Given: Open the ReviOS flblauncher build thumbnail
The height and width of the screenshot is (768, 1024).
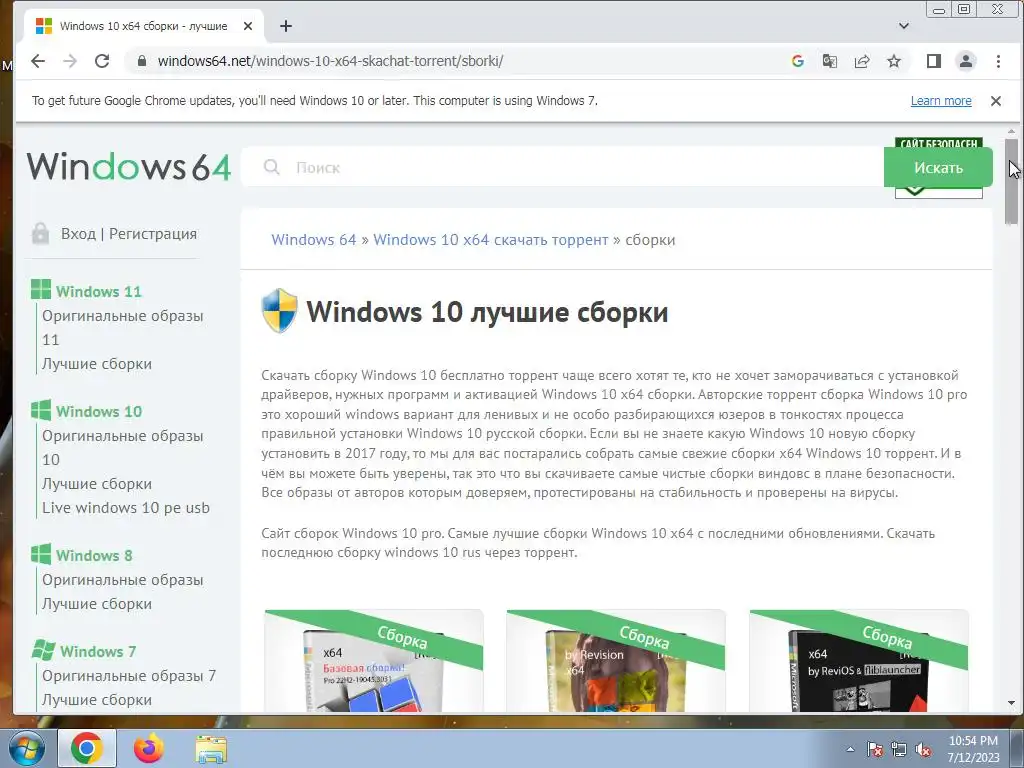Looking at the screenshot, I should click(859, 661).
